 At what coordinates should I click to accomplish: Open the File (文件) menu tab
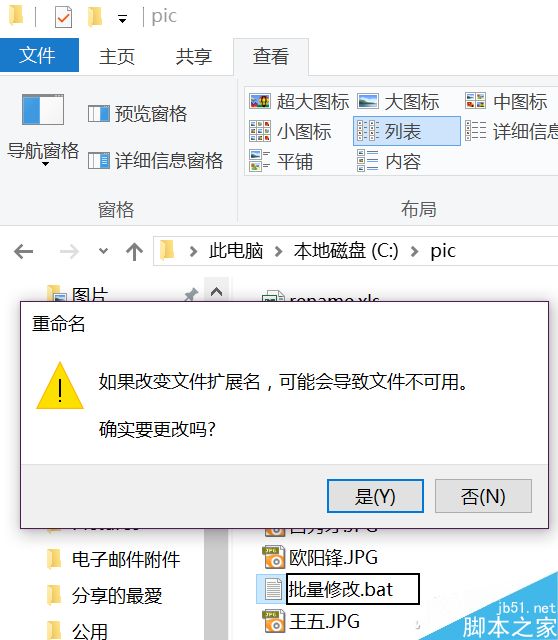tap(39, 55)
